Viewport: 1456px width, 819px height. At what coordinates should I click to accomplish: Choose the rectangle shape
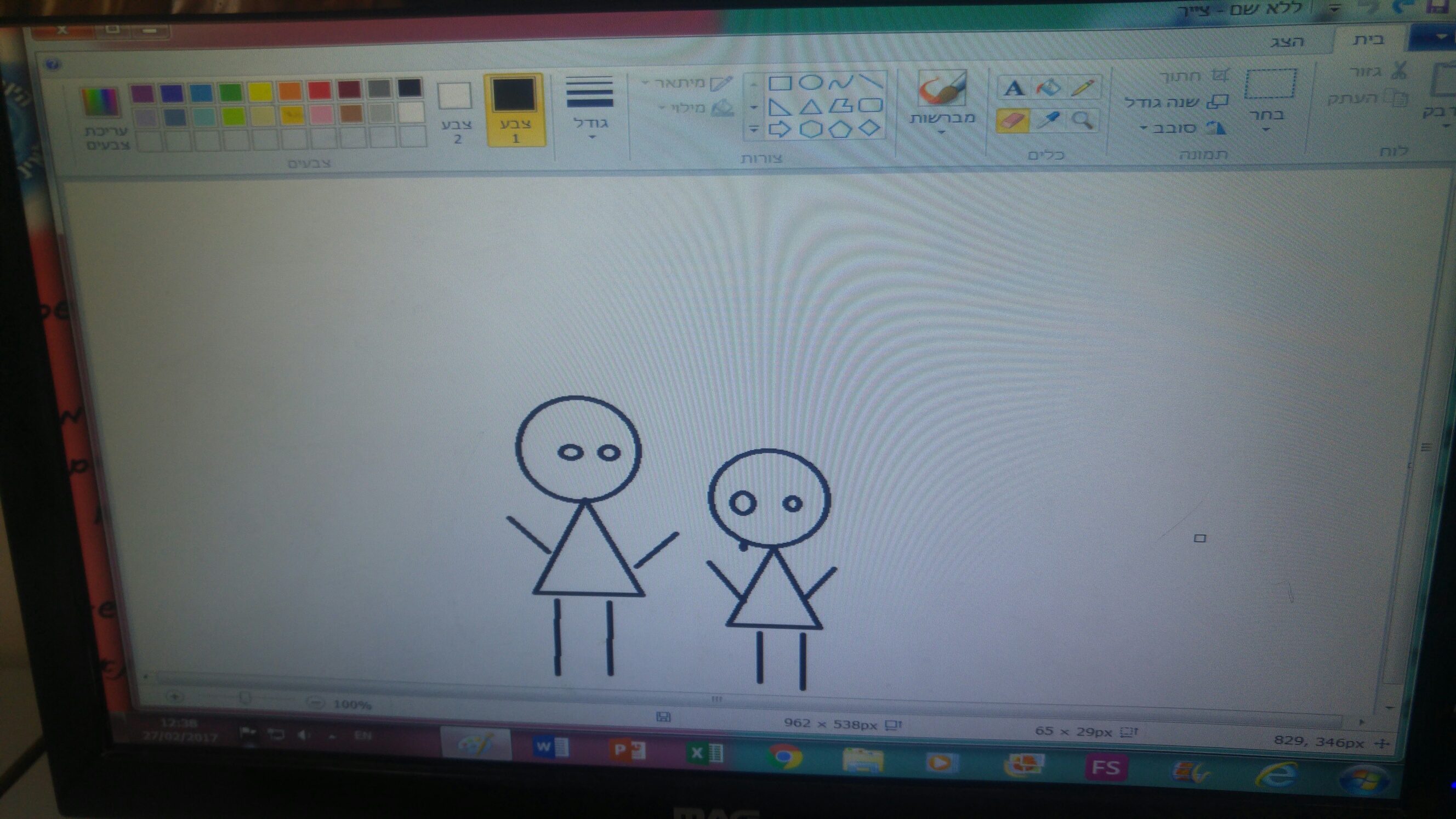(x=780, y=84)
